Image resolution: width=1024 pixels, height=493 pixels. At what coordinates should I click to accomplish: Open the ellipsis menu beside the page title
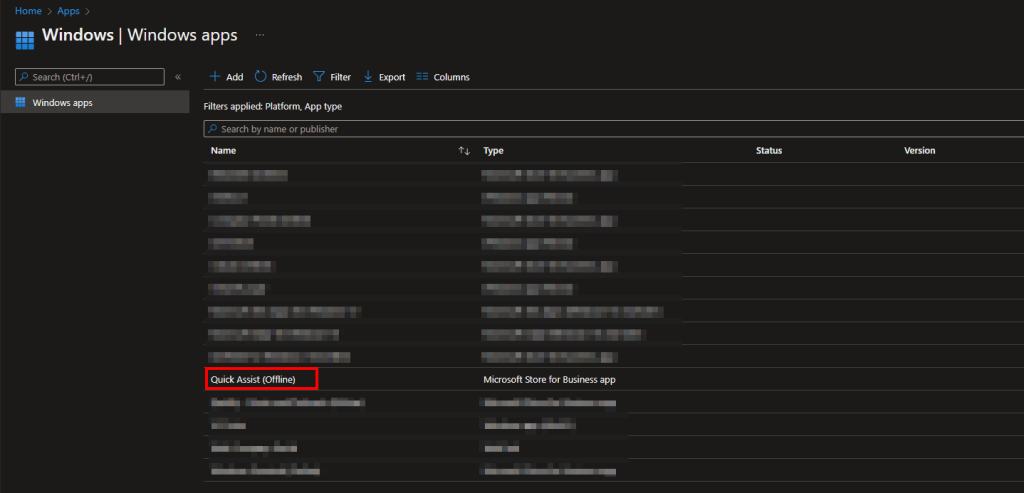[260, 35]
